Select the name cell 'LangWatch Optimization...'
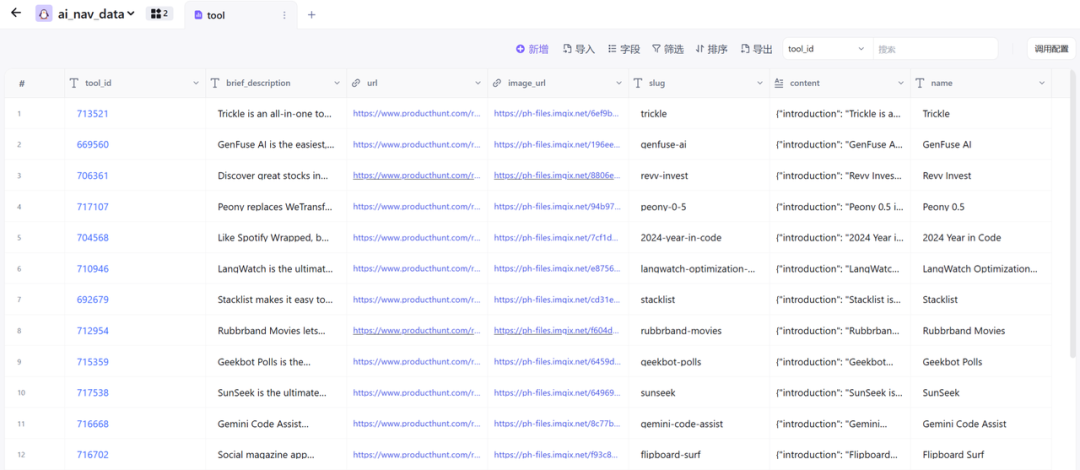Image resolution: width=1080 pixels, height=470 pixels. (981, 269)
